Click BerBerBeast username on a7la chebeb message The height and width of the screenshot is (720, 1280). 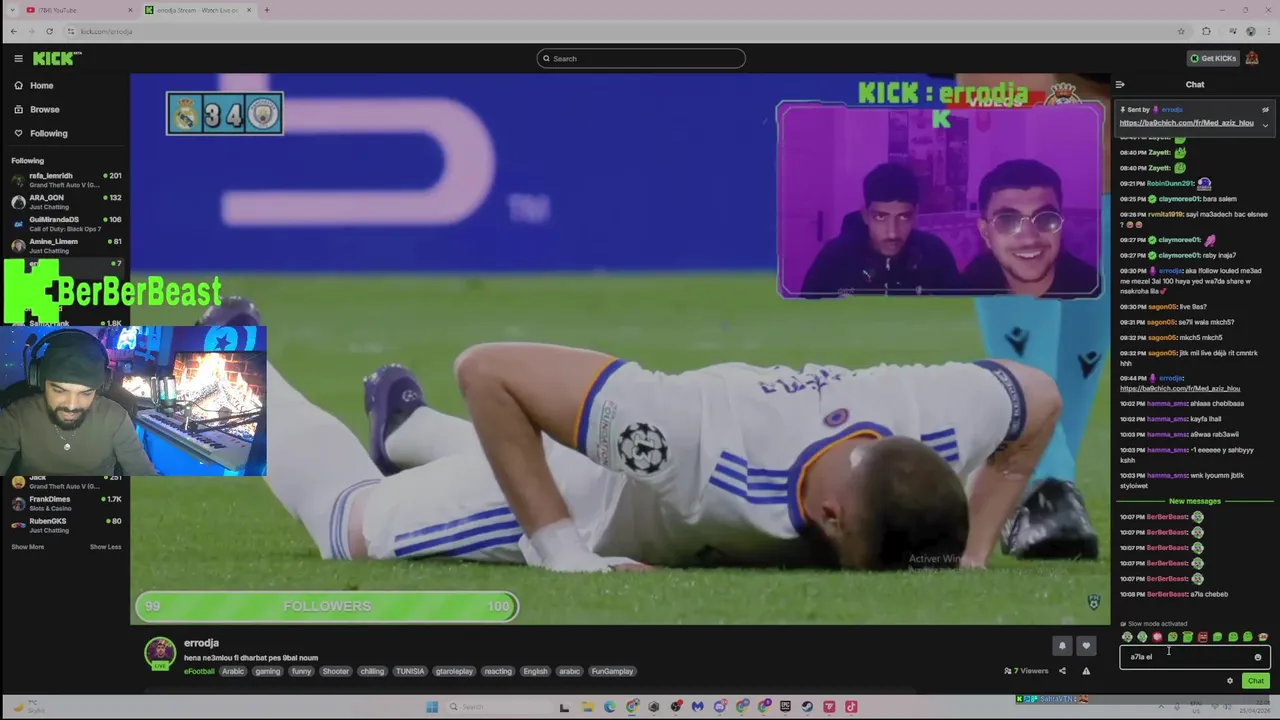pos(1167,594)
